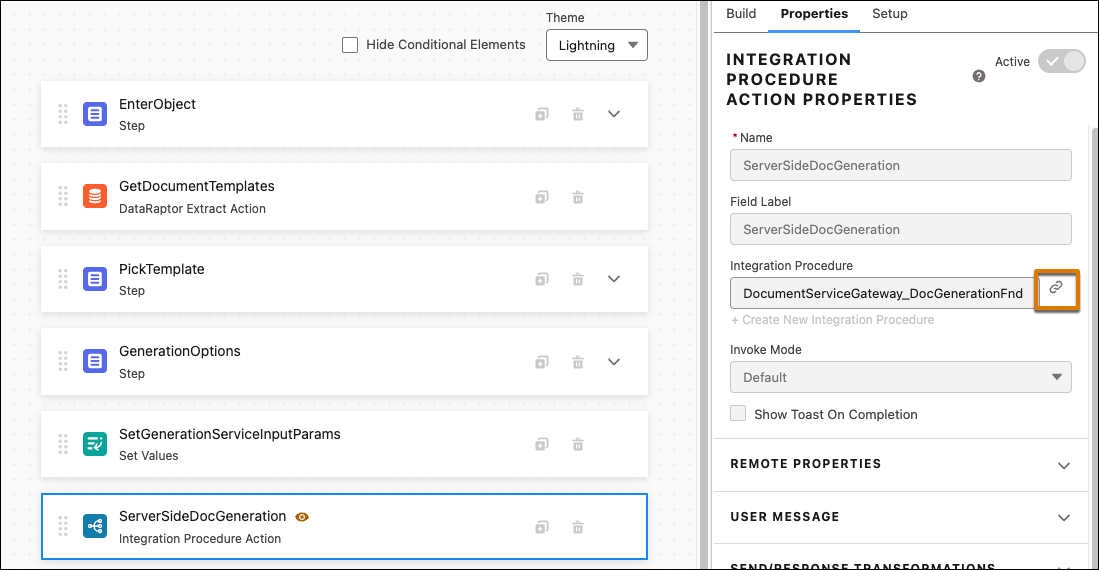Expand the User Message section
Viewport: 1099px width, 570px height.
(x=900, y=517)
